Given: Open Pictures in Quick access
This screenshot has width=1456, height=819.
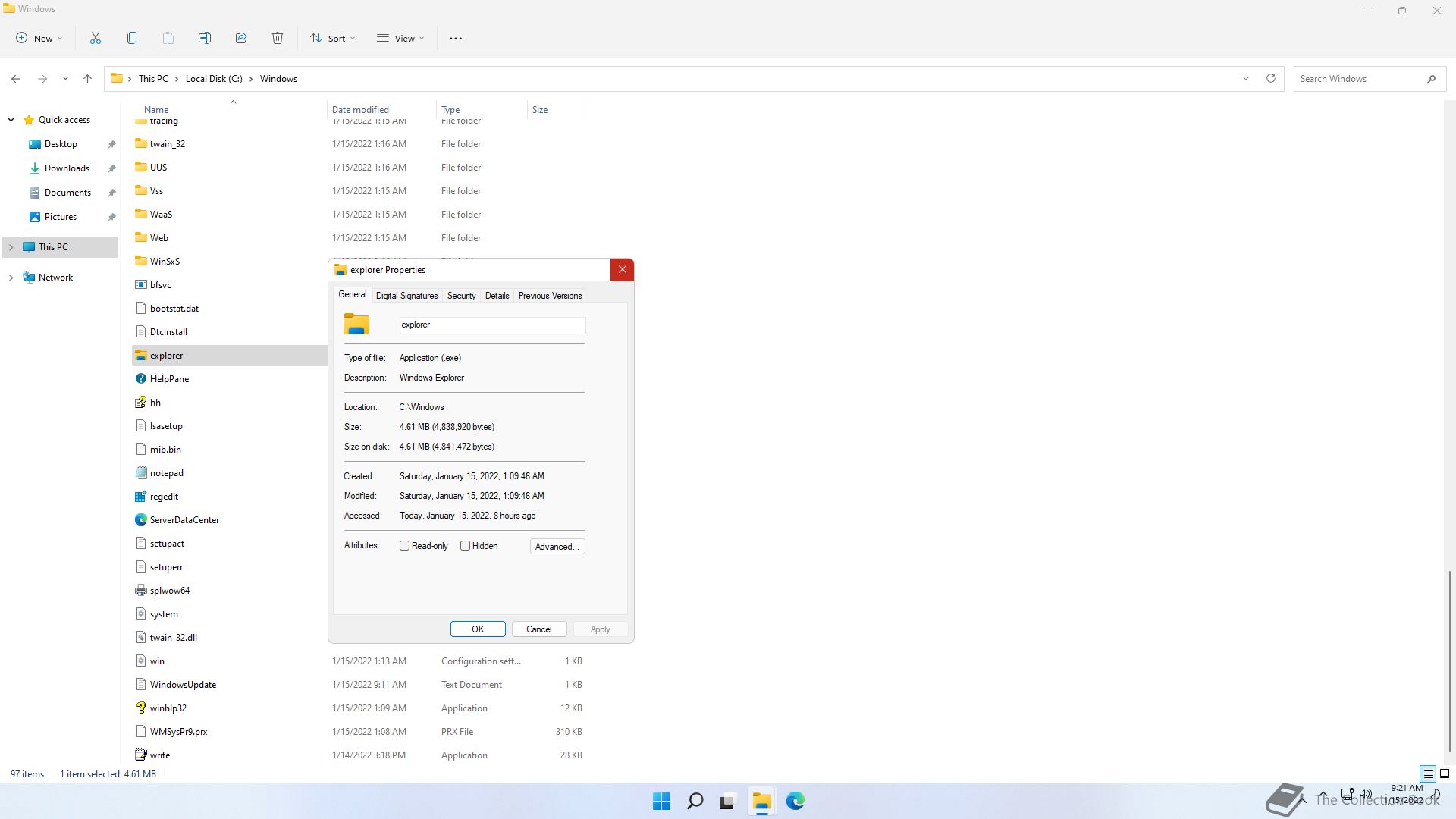Looking at the screenshot, I should coord(61,217).
